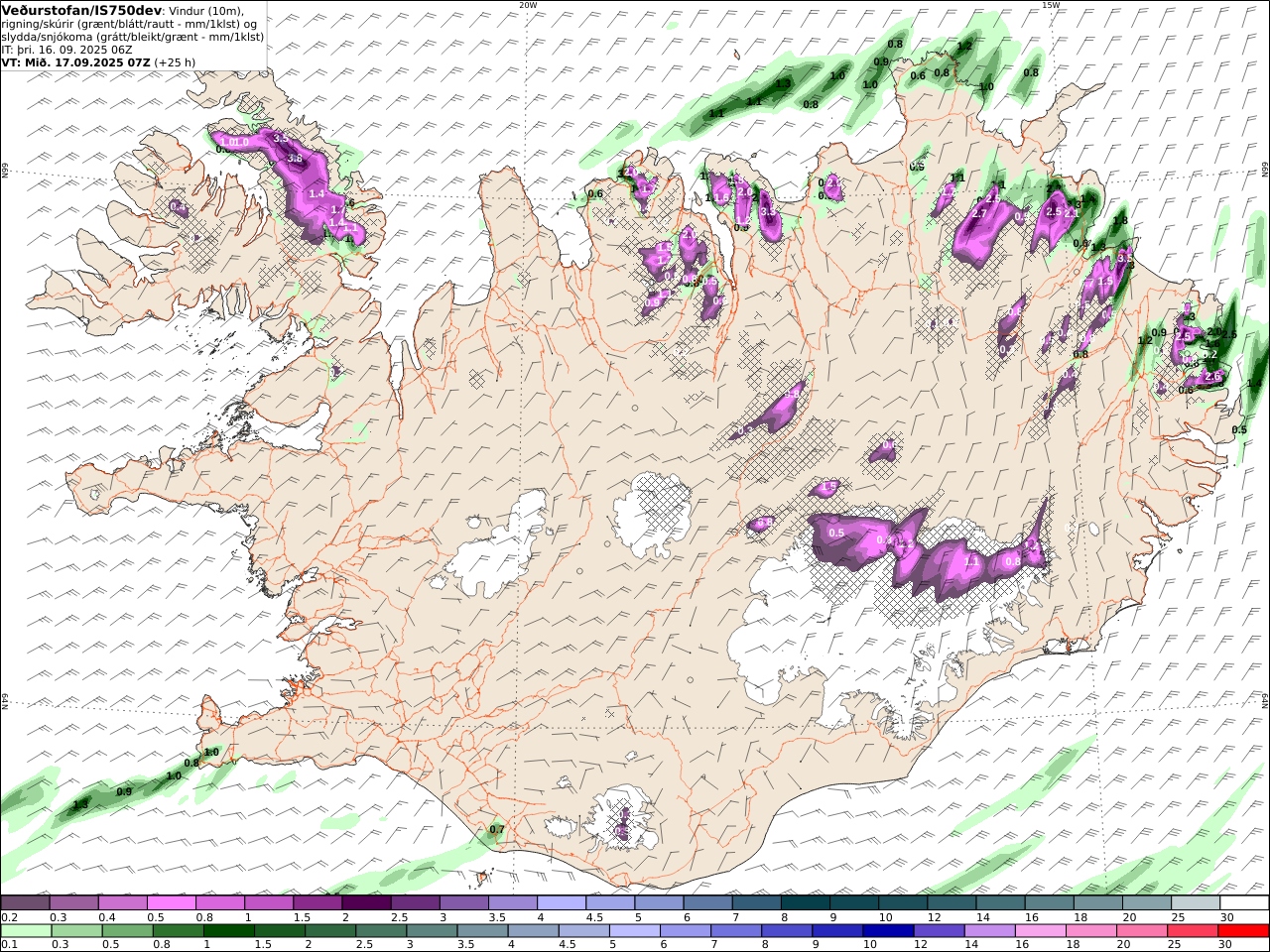This screenshot has width=1270, height=952.
Task: Click the '1.3' rain value southwest of Reykjanes
Action: point(81,803)
